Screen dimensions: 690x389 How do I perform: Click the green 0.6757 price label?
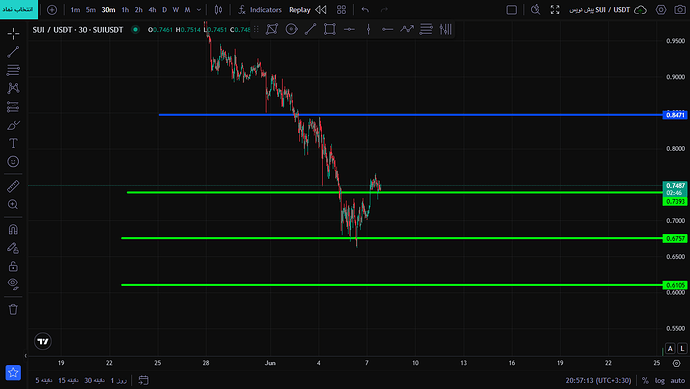tap(675, 239)
